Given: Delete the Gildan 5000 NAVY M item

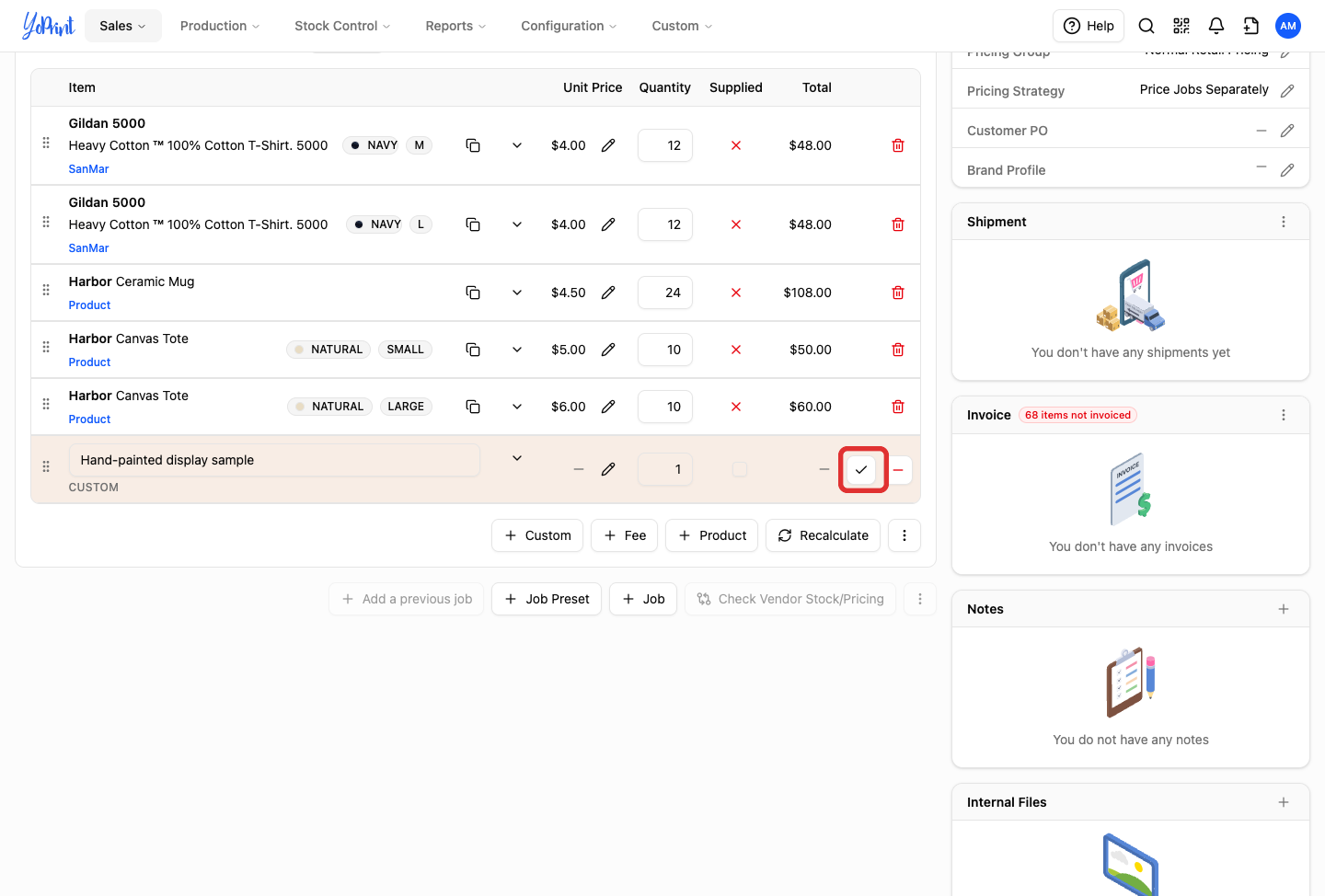Looking at the screenshot, I should (898, 145).
